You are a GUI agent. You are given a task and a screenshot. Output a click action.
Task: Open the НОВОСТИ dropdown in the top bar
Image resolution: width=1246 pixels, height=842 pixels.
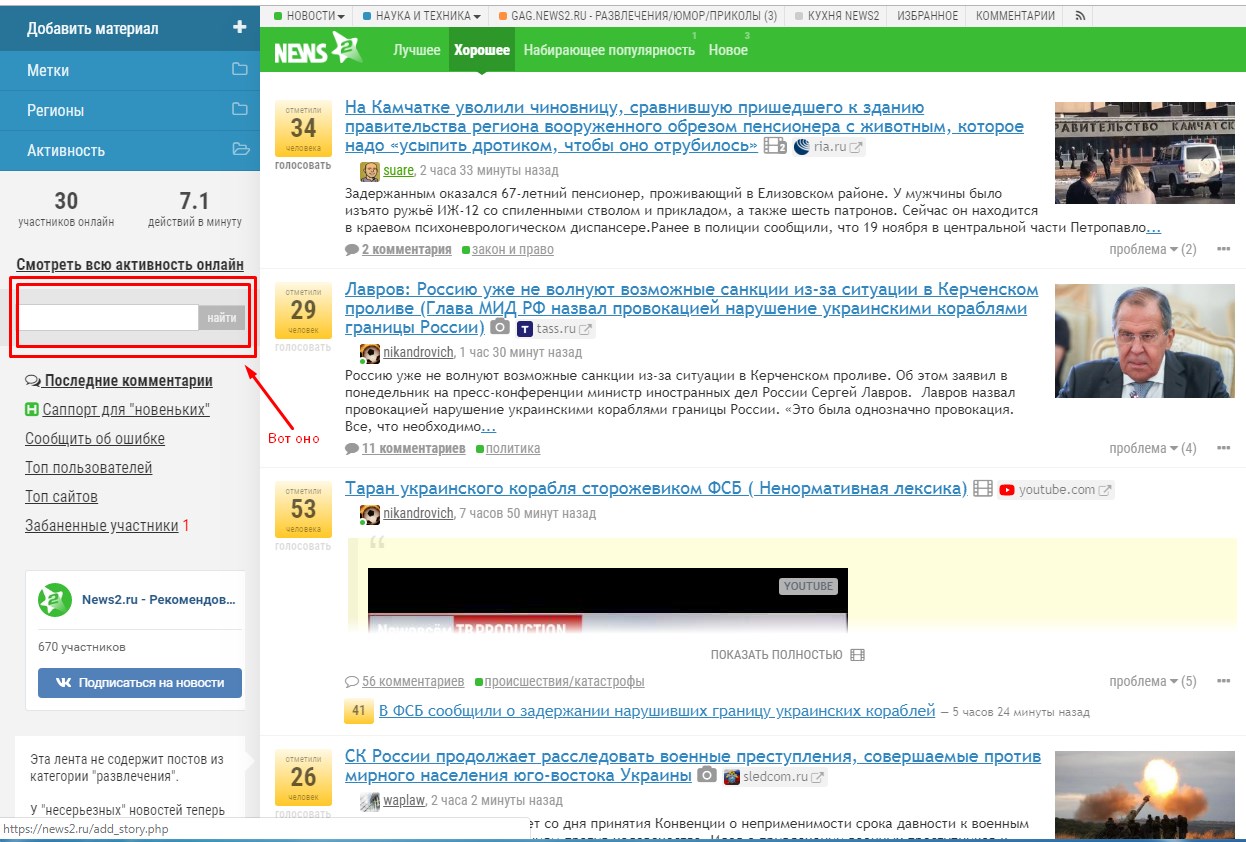click(x=310, y=16)
